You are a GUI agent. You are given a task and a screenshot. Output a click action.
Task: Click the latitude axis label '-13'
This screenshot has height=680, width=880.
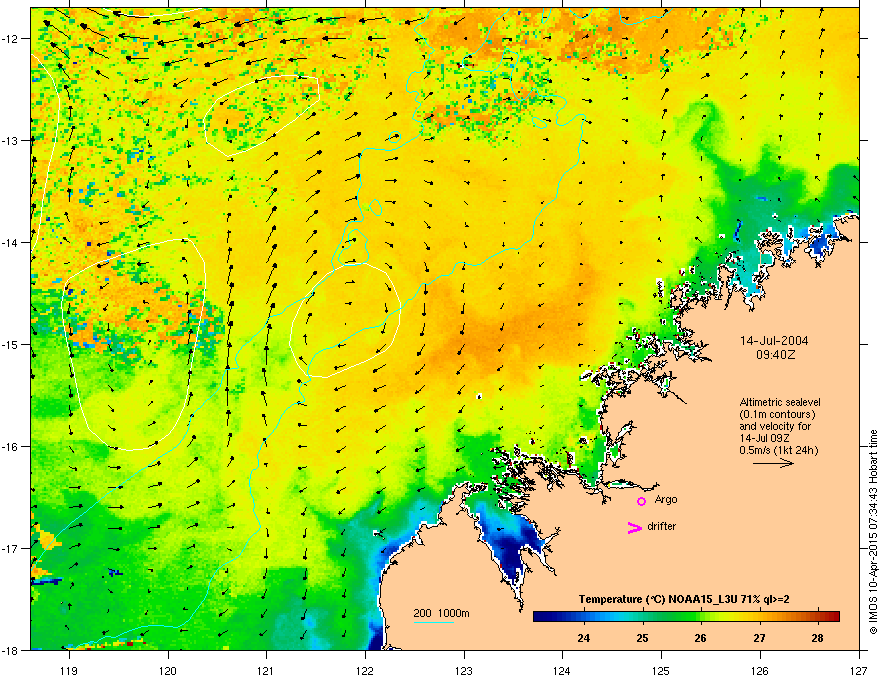point(10,141)
